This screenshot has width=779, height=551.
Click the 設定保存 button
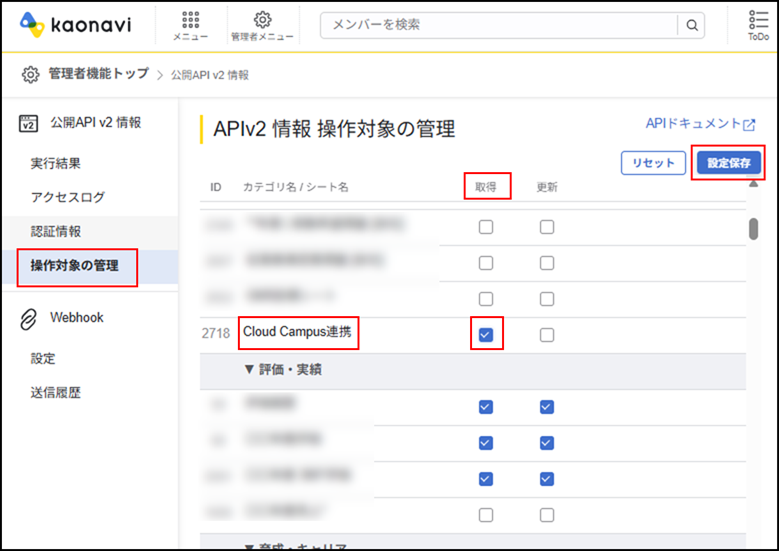click(x=728, y=163)
